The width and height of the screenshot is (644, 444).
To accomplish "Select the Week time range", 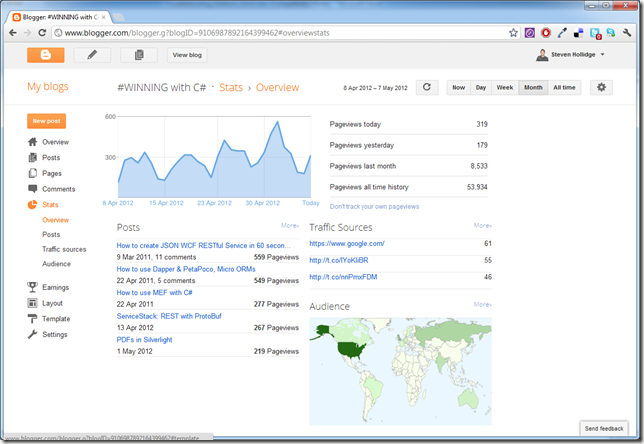I will click(505, 87).
